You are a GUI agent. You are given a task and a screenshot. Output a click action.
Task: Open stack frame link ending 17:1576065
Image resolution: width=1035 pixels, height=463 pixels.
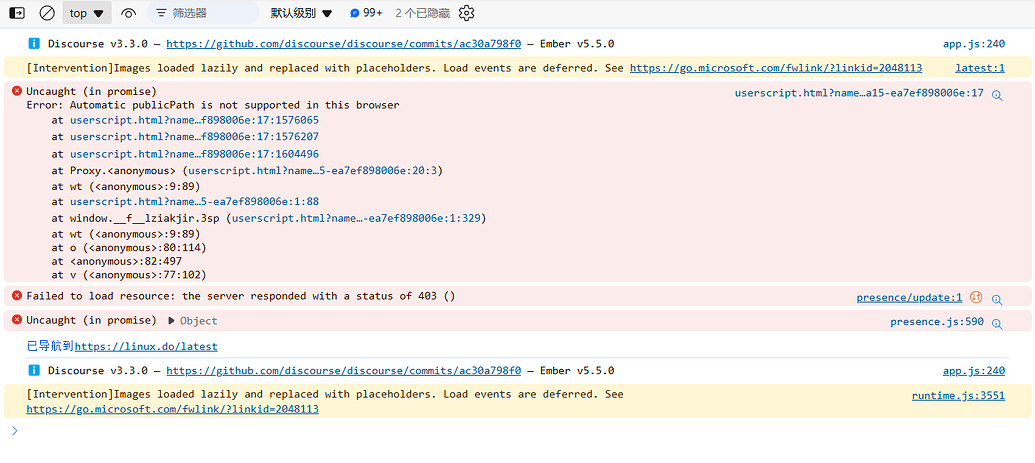tap(194, 120)
